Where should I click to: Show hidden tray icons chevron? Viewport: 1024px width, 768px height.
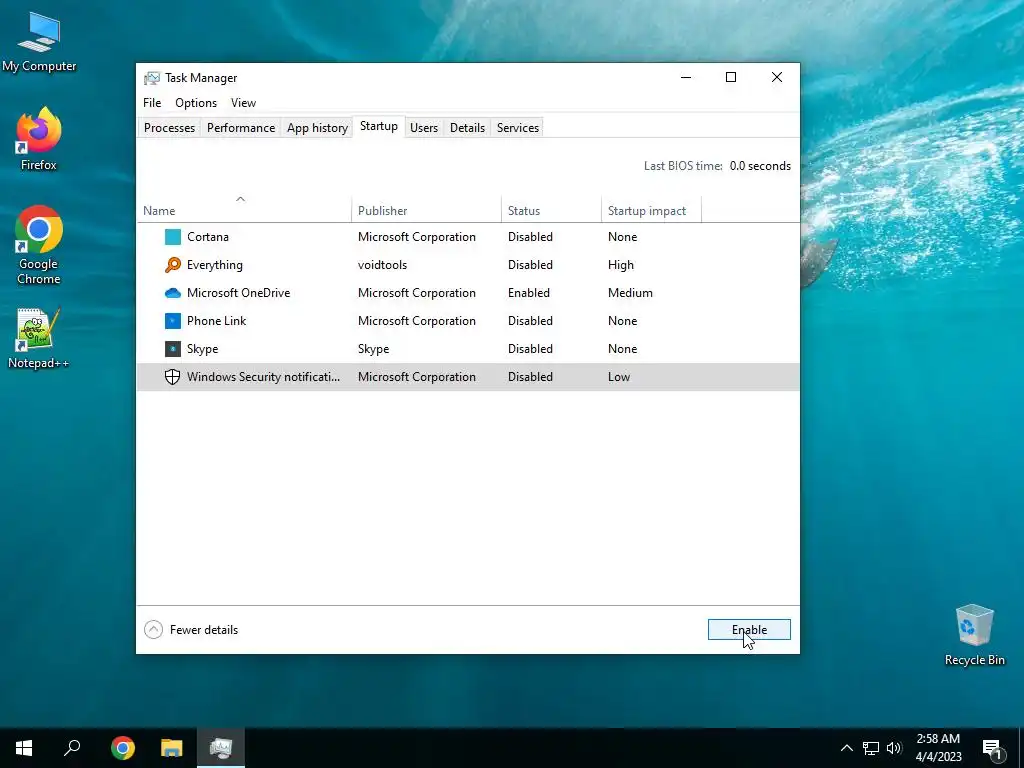(846, 748)
